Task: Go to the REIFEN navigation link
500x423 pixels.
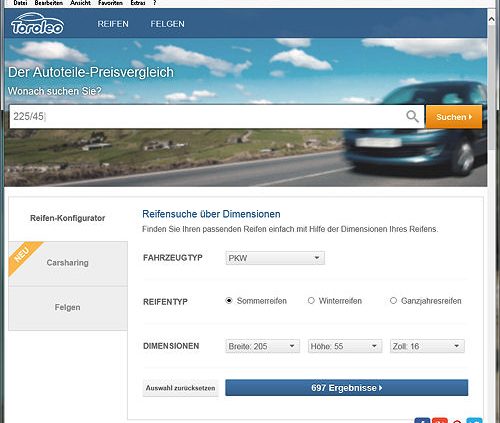Action: pyautogui.click(x=113, y=24)
